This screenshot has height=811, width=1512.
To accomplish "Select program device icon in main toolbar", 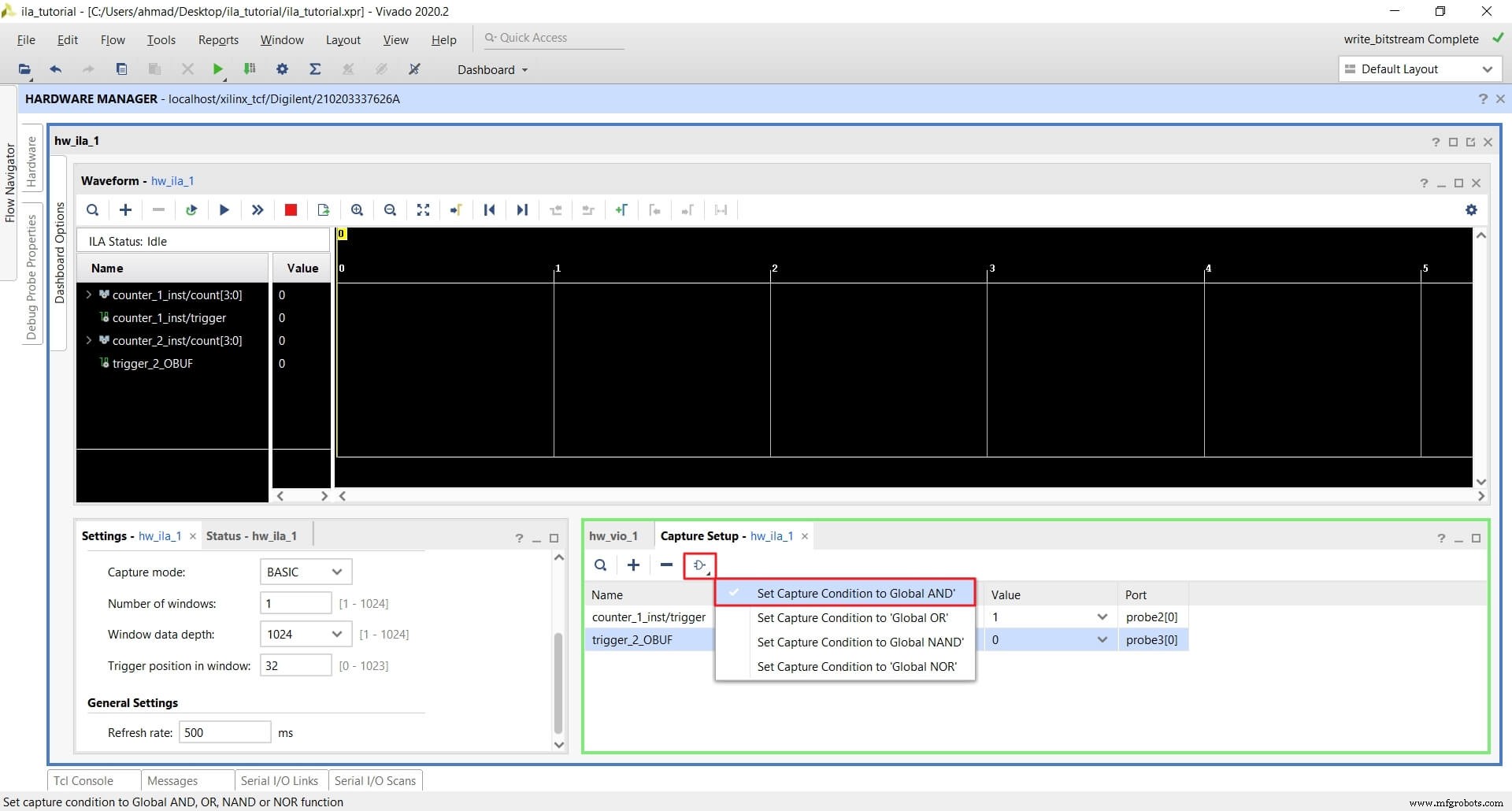I will click(249, 69).
